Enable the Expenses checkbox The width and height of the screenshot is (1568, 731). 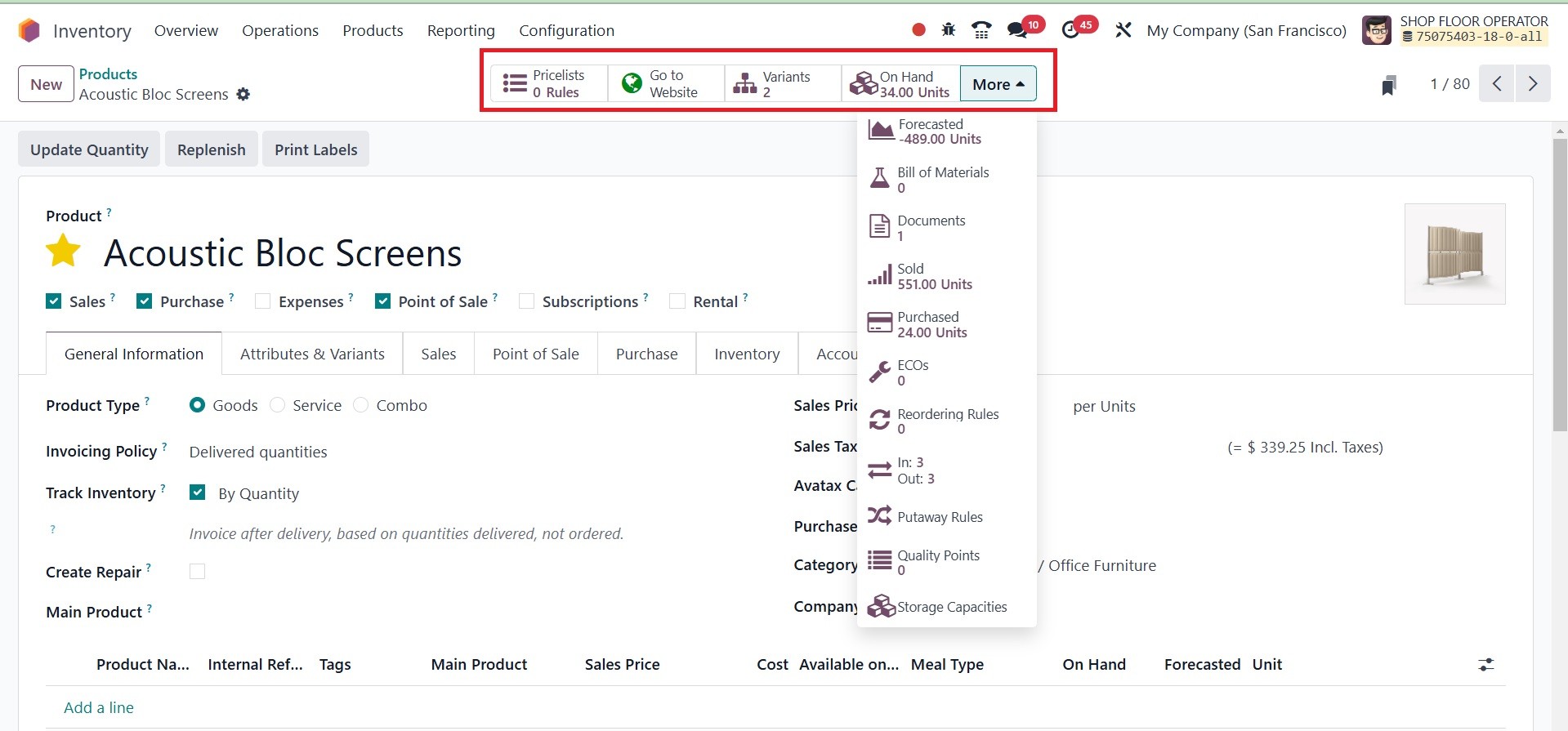263,301
